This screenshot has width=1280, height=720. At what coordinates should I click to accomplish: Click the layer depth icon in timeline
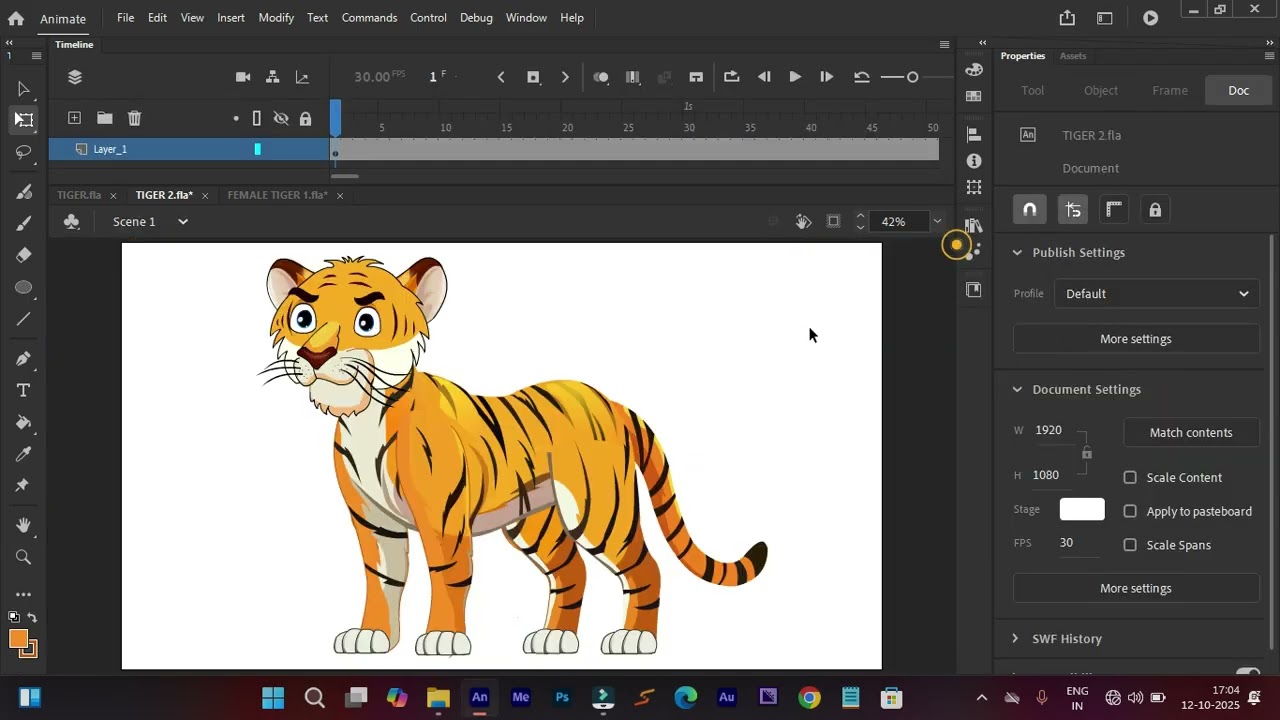(x=302, y=77)
